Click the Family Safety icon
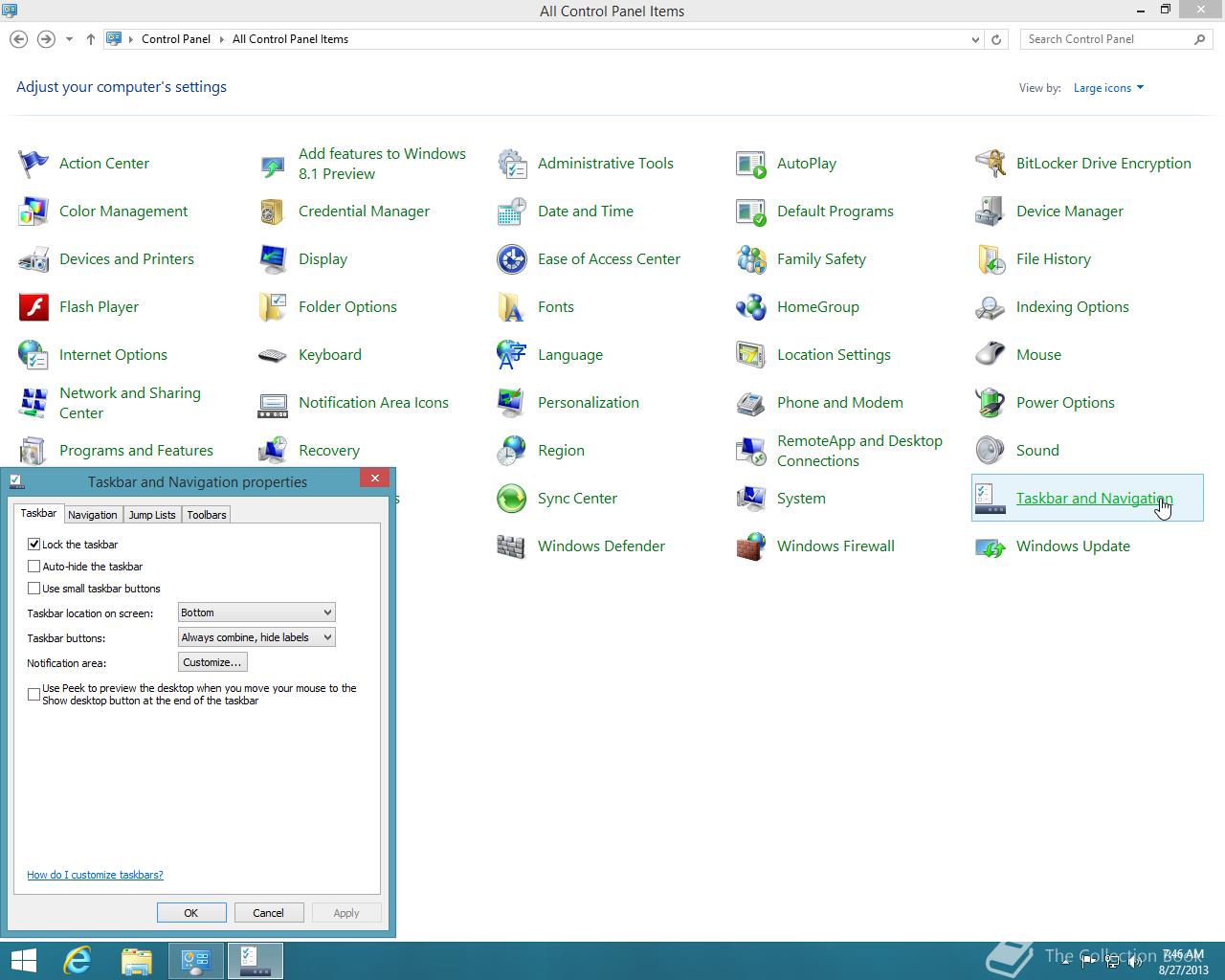 (751, 259)
